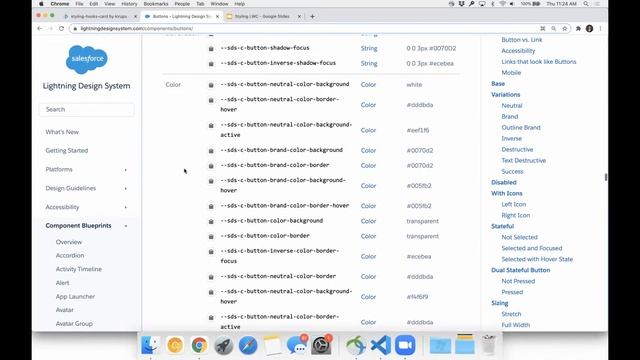Image resolution: width=640 pixels, height=360 pixels.
Task: Click the browser back arrow
Action: click(x=40, y=29)
